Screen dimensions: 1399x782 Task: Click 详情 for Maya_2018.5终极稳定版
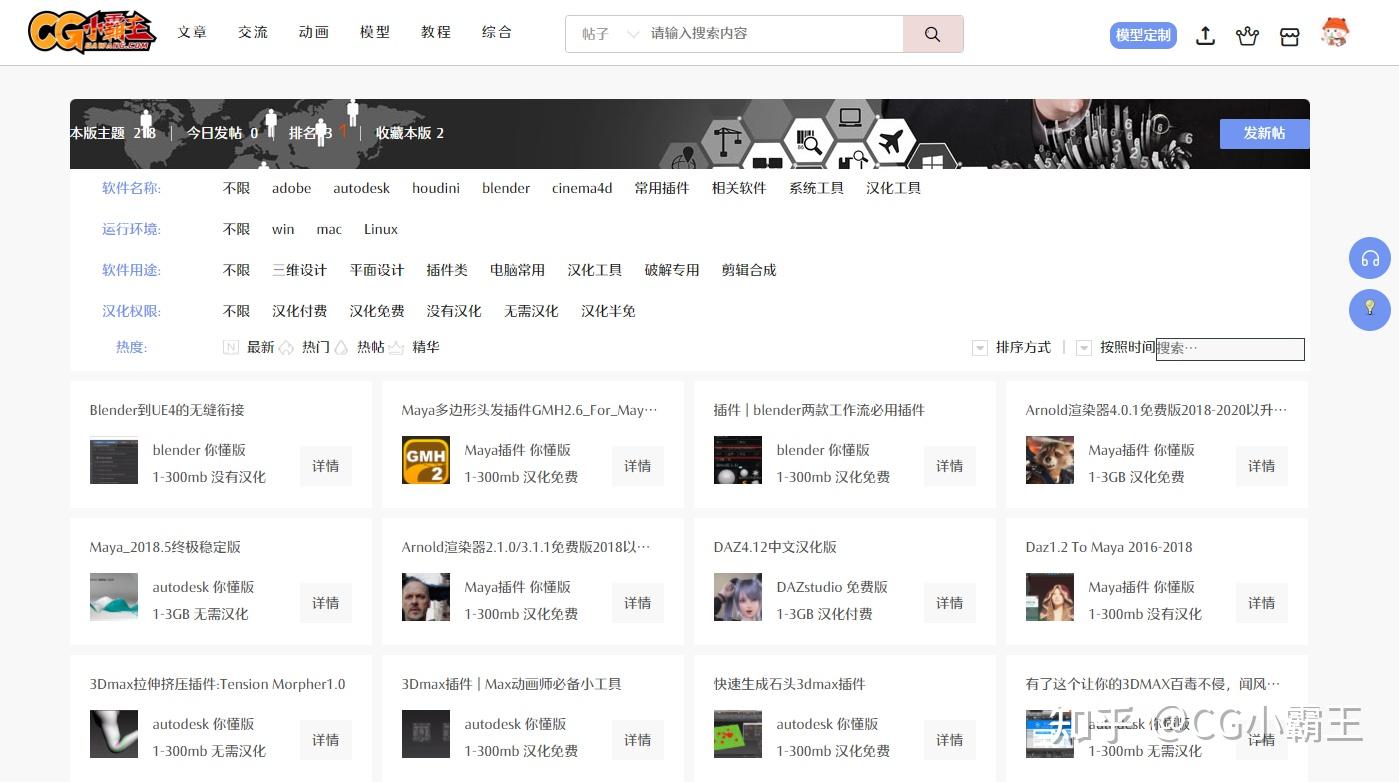click(326, 603)
